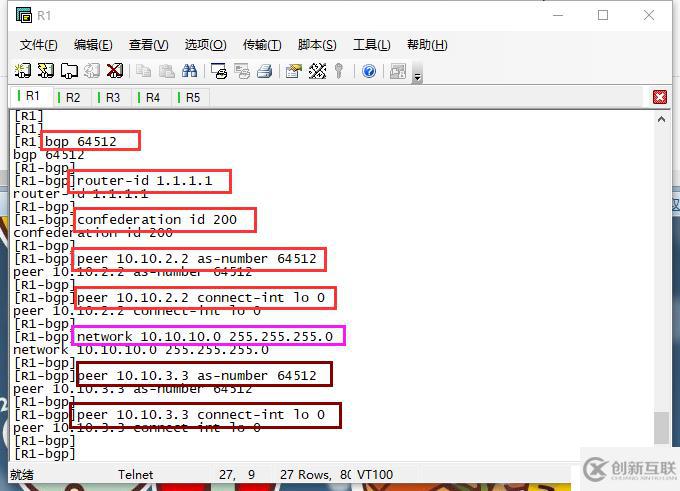The width and height of the screenshot is (680, 491).
Task: Click 'peer 10.10.3.3 as-number 64512' line
Action: tap(196, 376)
